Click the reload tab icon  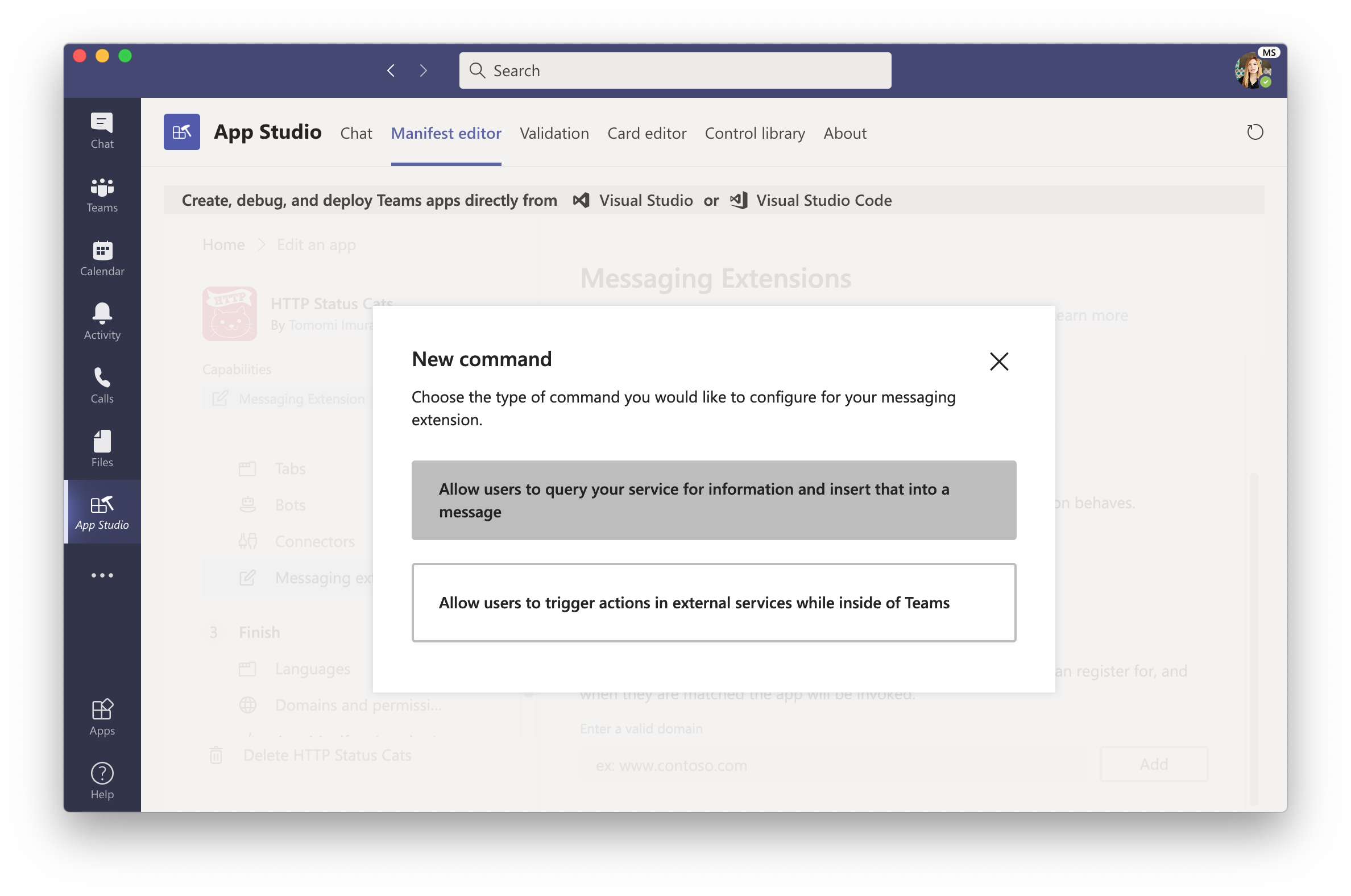pos(1254,132)
